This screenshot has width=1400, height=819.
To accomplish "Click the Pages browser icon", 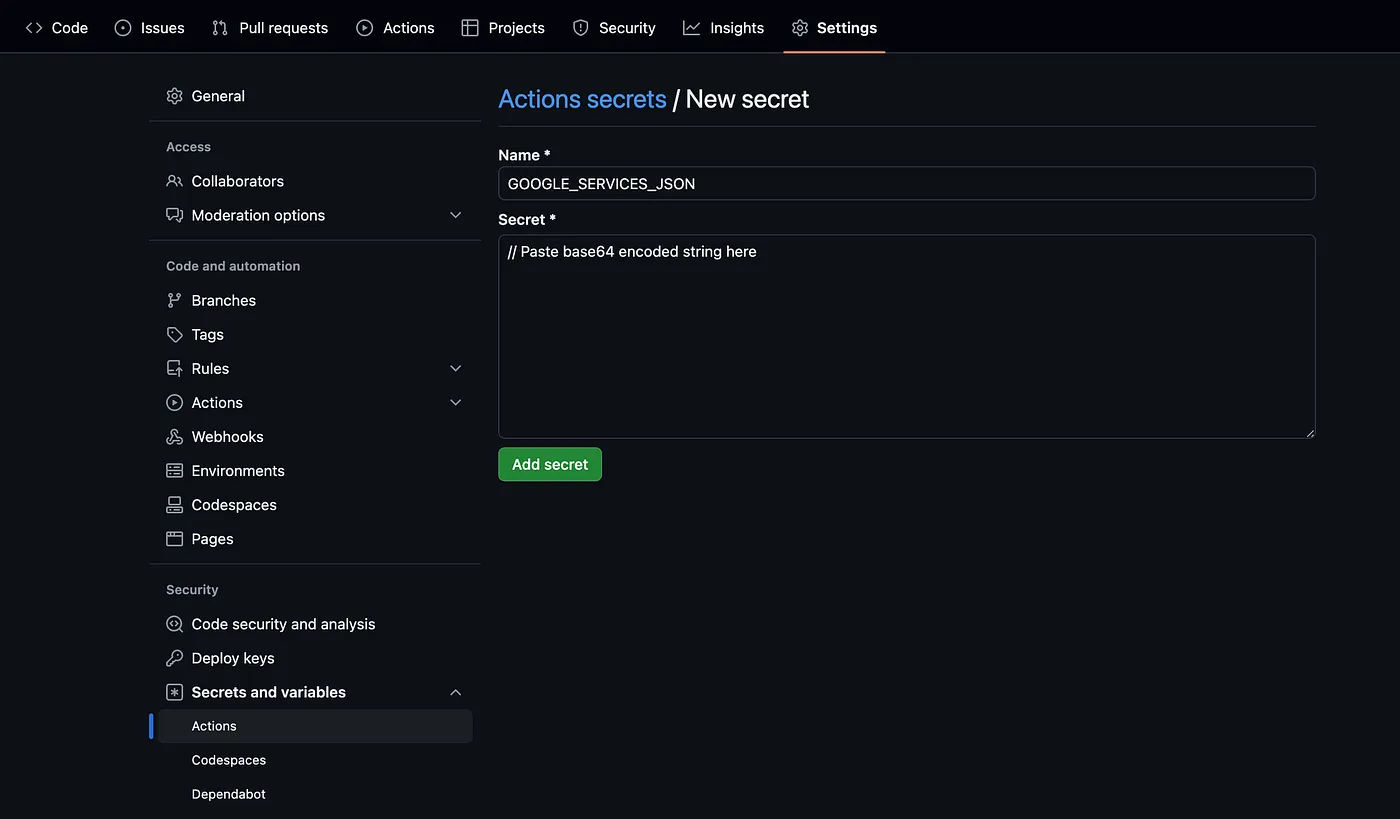I will pyautogui.click(x=175, y=539).
